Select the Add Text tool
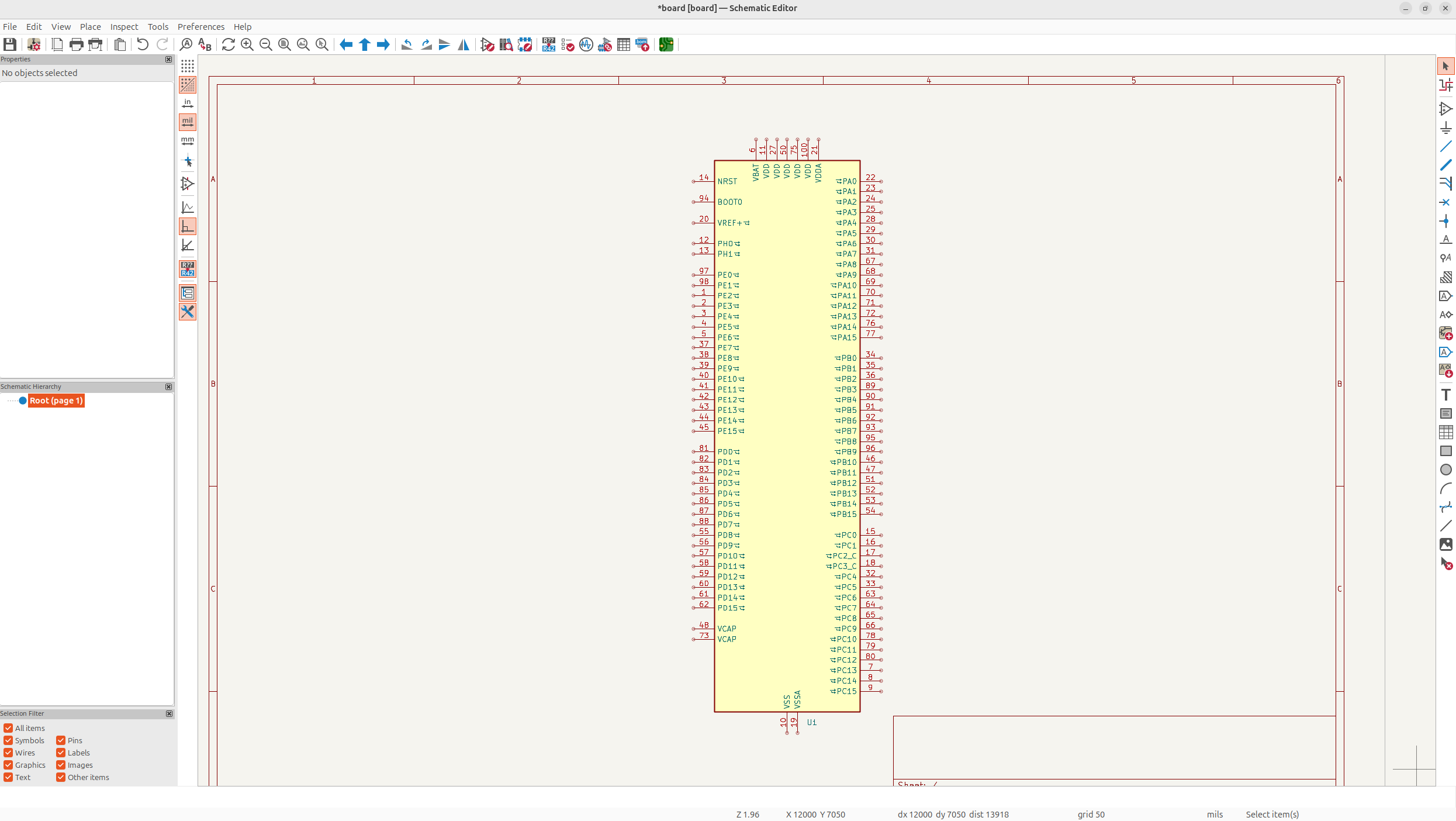The height and width of the screenshot is (821, 1456). (x=1445, y=395)
